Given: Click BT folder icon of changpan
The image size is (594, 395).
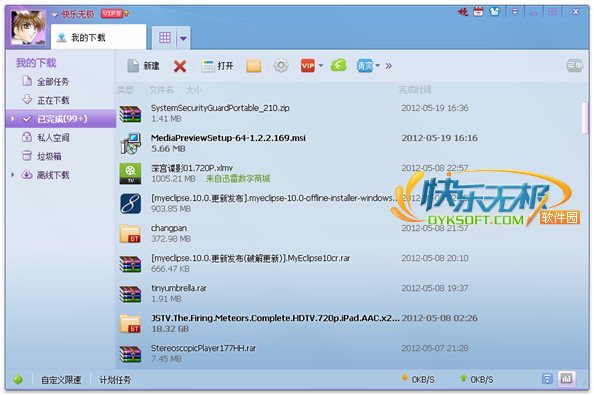Looking at the screenshot, I should [x=130, y=234].
